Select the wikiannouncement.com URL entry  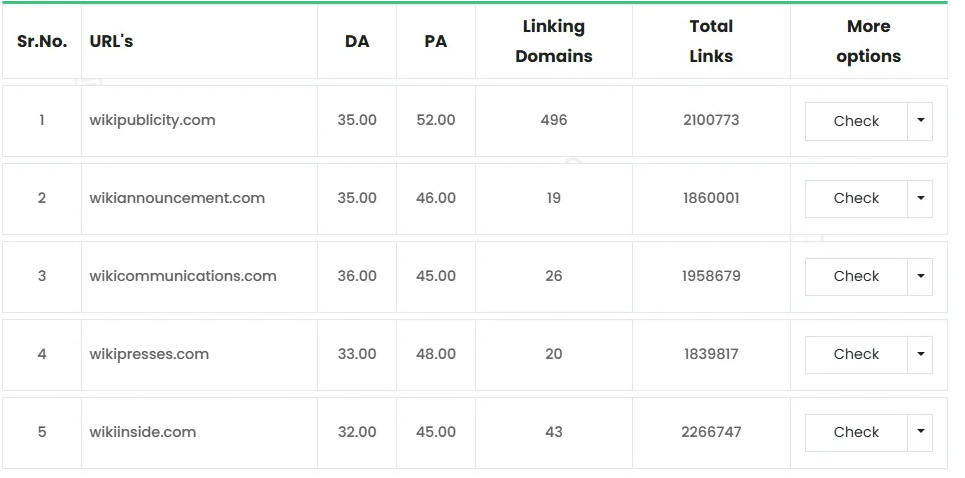[177, 198]
